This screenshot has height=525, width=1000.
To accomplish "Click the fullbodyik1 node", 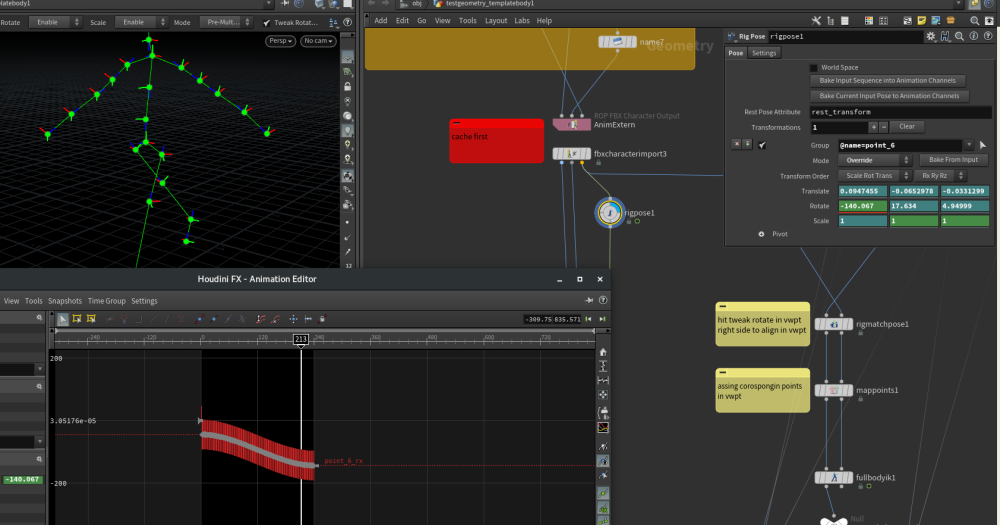I will [x=833, y=478].
